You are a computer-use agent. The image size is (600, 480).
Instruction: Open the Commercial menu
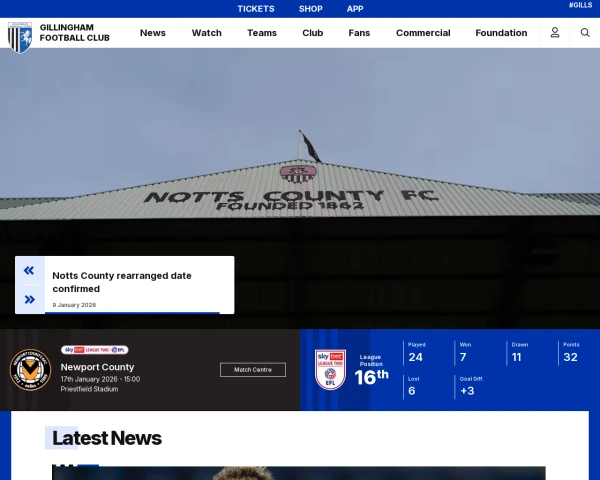click(x=423, y=33)
